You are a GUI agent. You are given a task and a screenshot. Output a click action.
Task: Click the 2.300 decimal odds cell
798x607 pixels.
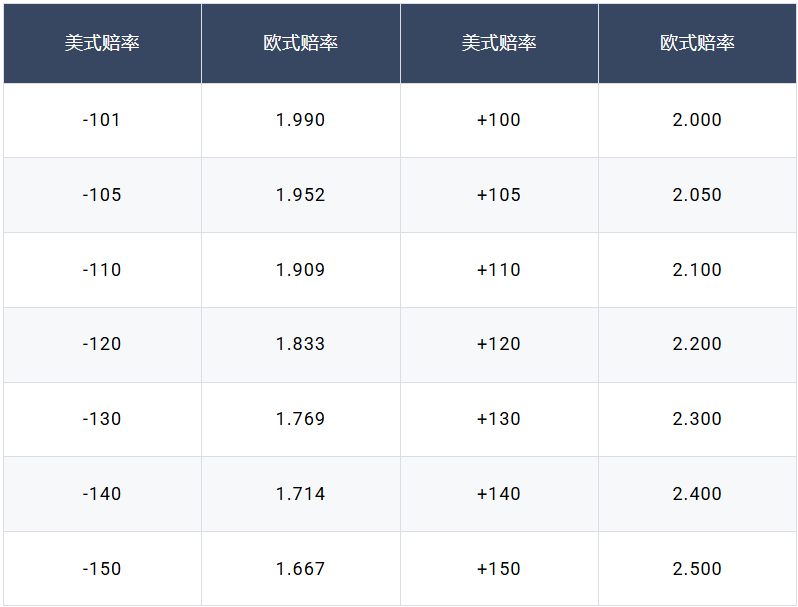(x=697, y=419)
